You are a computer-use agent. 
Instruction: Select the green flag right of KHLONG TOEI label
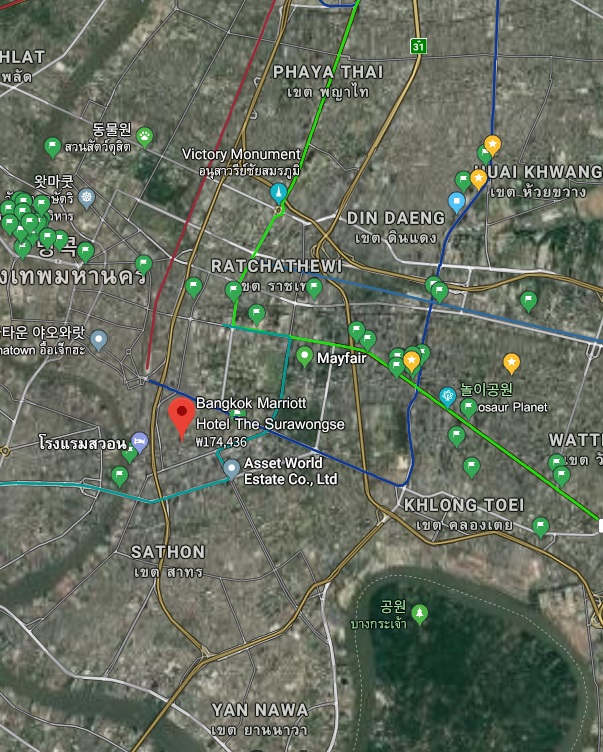(541, 527)
